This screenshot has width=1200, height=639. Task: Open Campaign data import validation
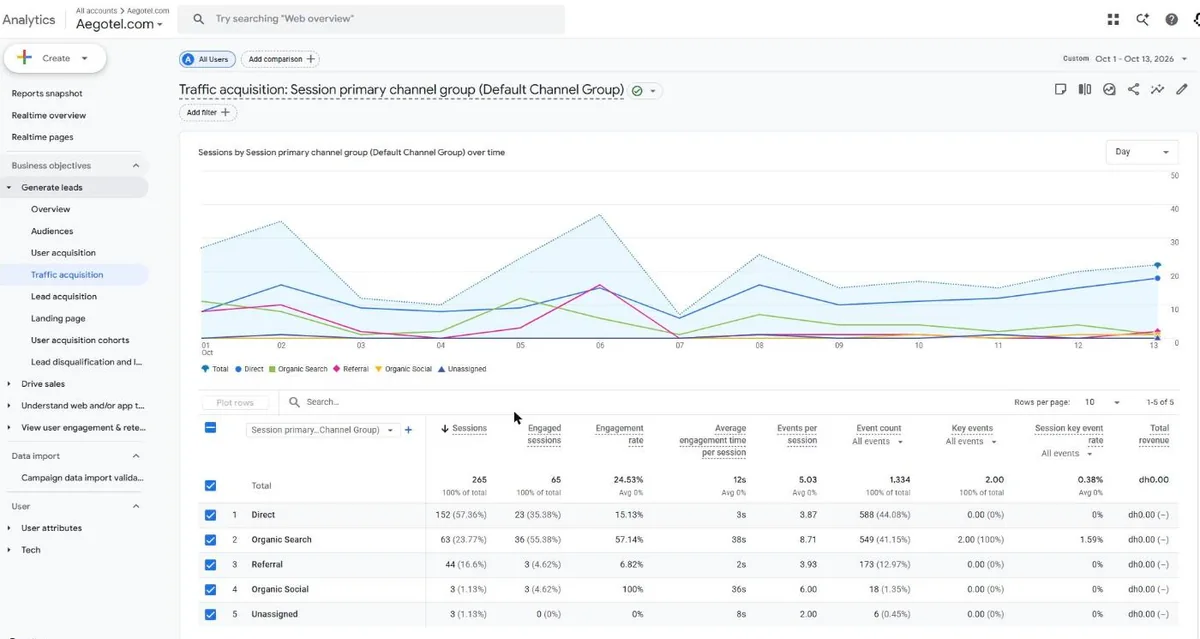(x=82, y=478)
